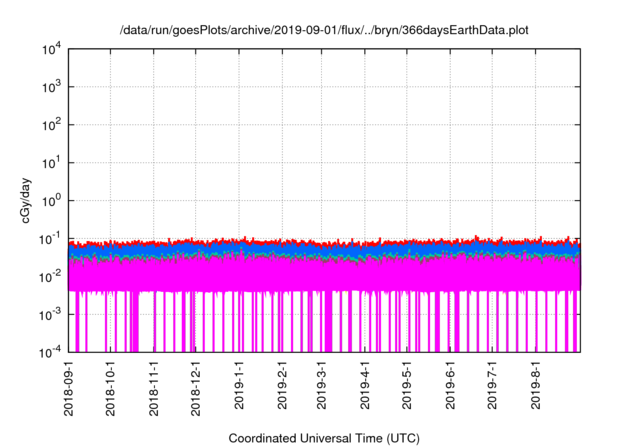Click the 2018-10-1 date label
Image resolution: width=640 pixels, height=448 pixels.
coord(111,388)
